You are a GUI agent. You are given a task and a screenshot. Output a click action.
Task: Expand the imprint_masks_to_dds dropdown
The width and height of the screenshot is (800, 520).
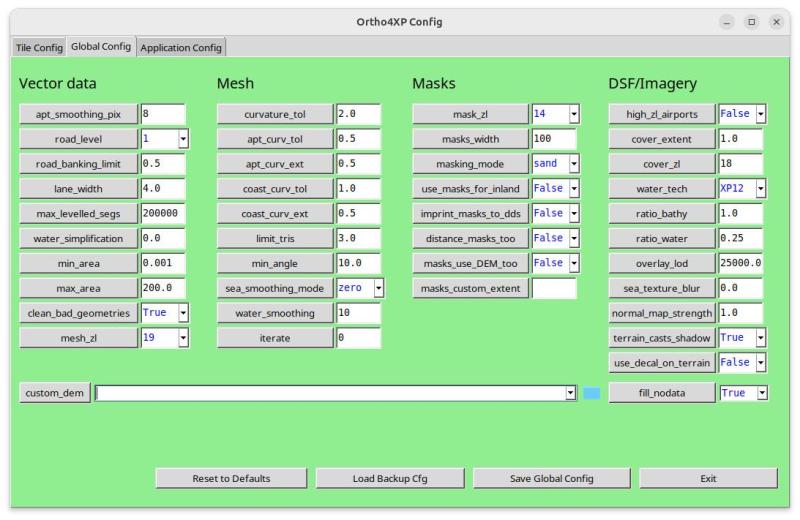point(574,213)
